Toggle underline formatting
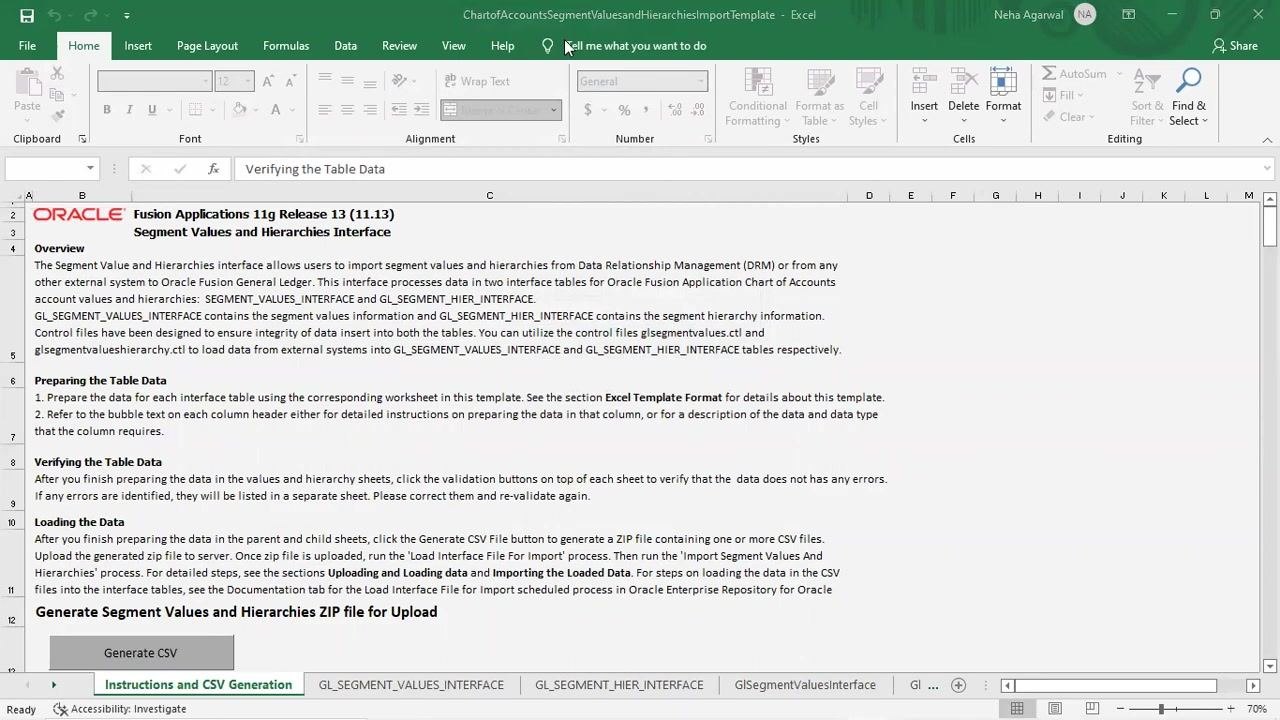The height and width of the screenshot is (720, 1280). [152, 110]
